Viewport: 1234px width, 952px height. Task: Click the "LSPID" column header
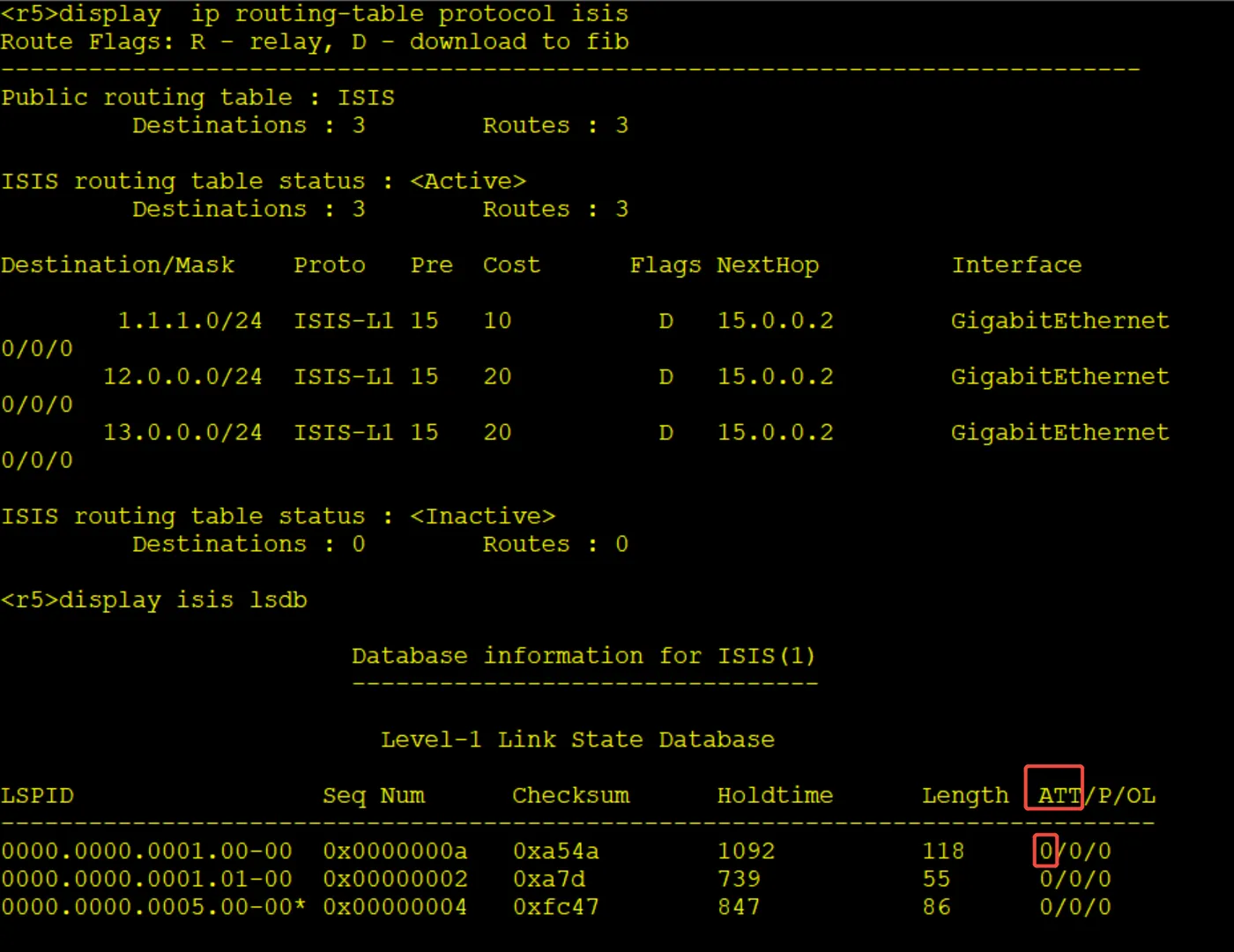(38, 796)
